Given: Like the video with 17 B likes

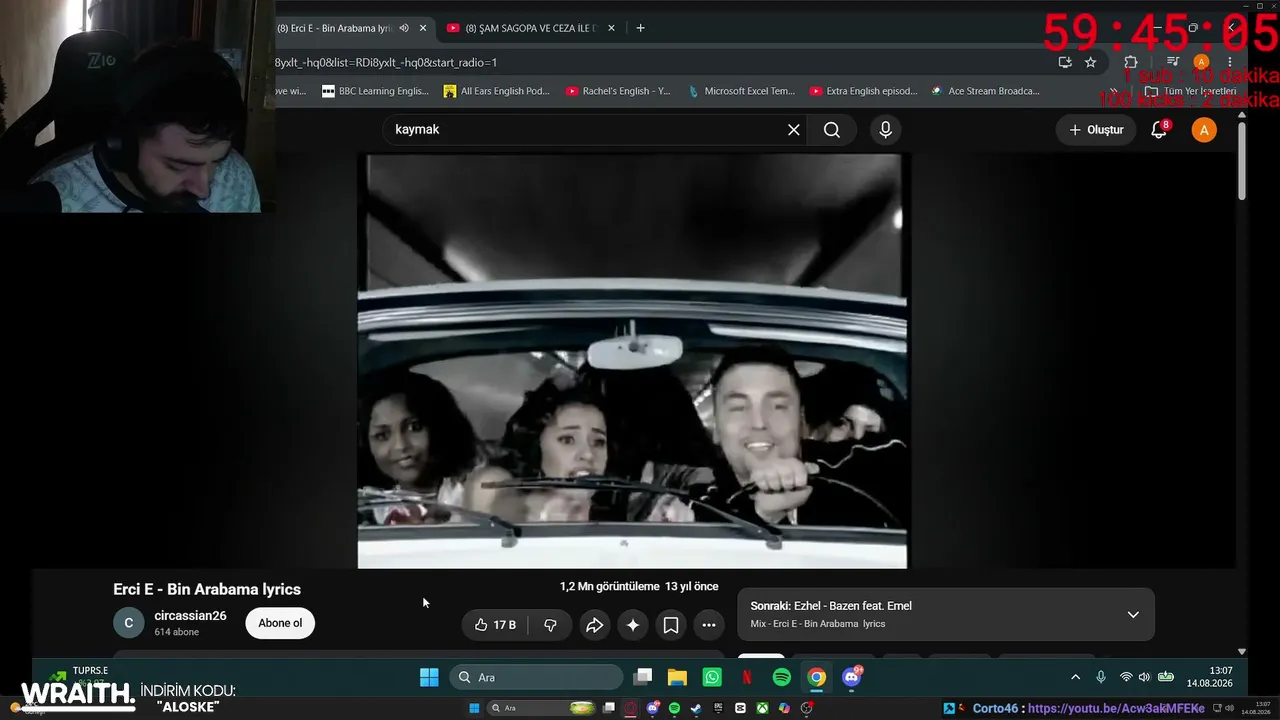Looking at the screenshot, I should 496,625.
